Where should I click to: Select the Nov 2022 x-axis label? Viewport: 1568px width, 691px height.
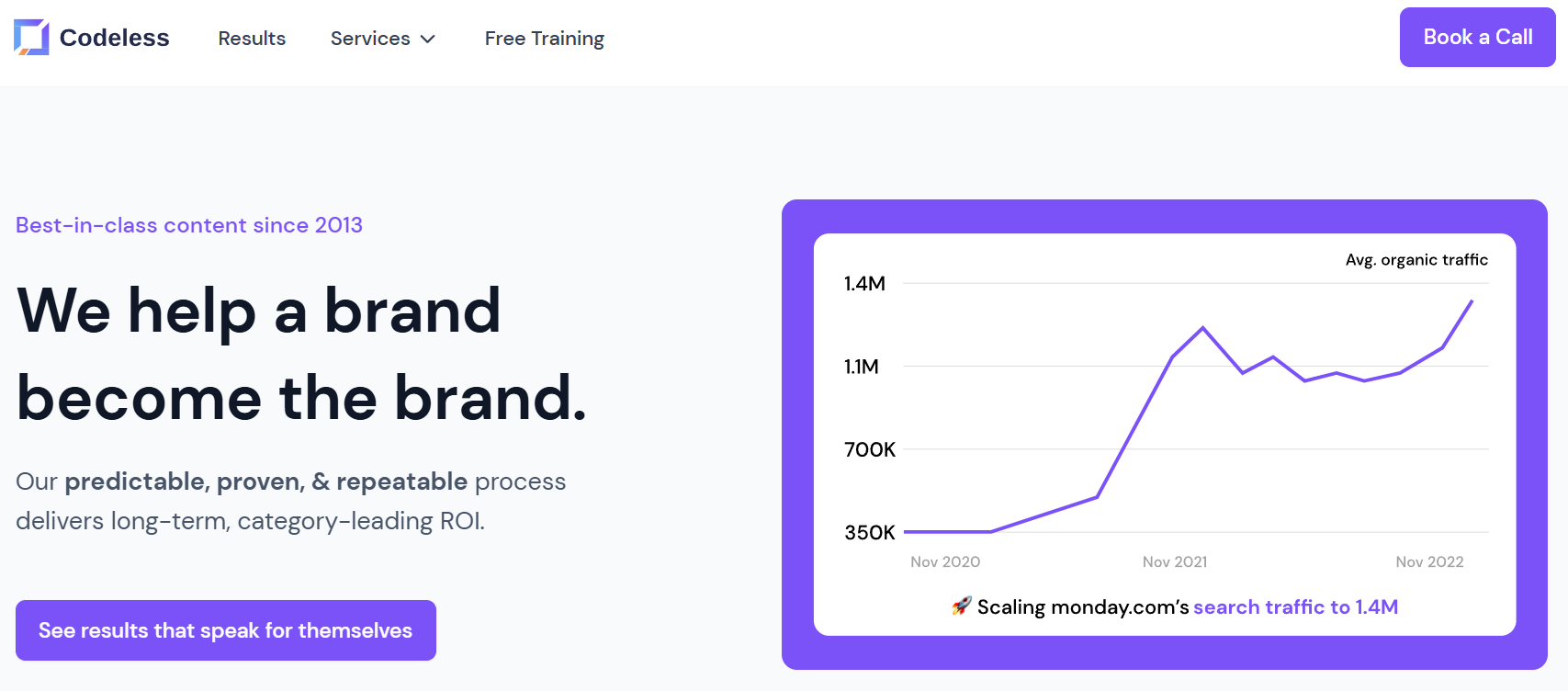[1429, 561]
